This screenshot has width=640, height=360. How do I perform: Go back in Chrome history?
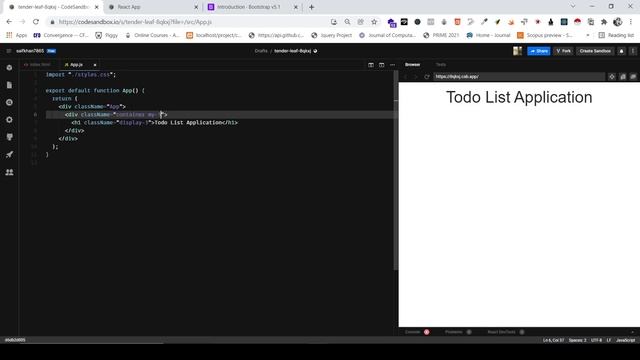(9, 22)
